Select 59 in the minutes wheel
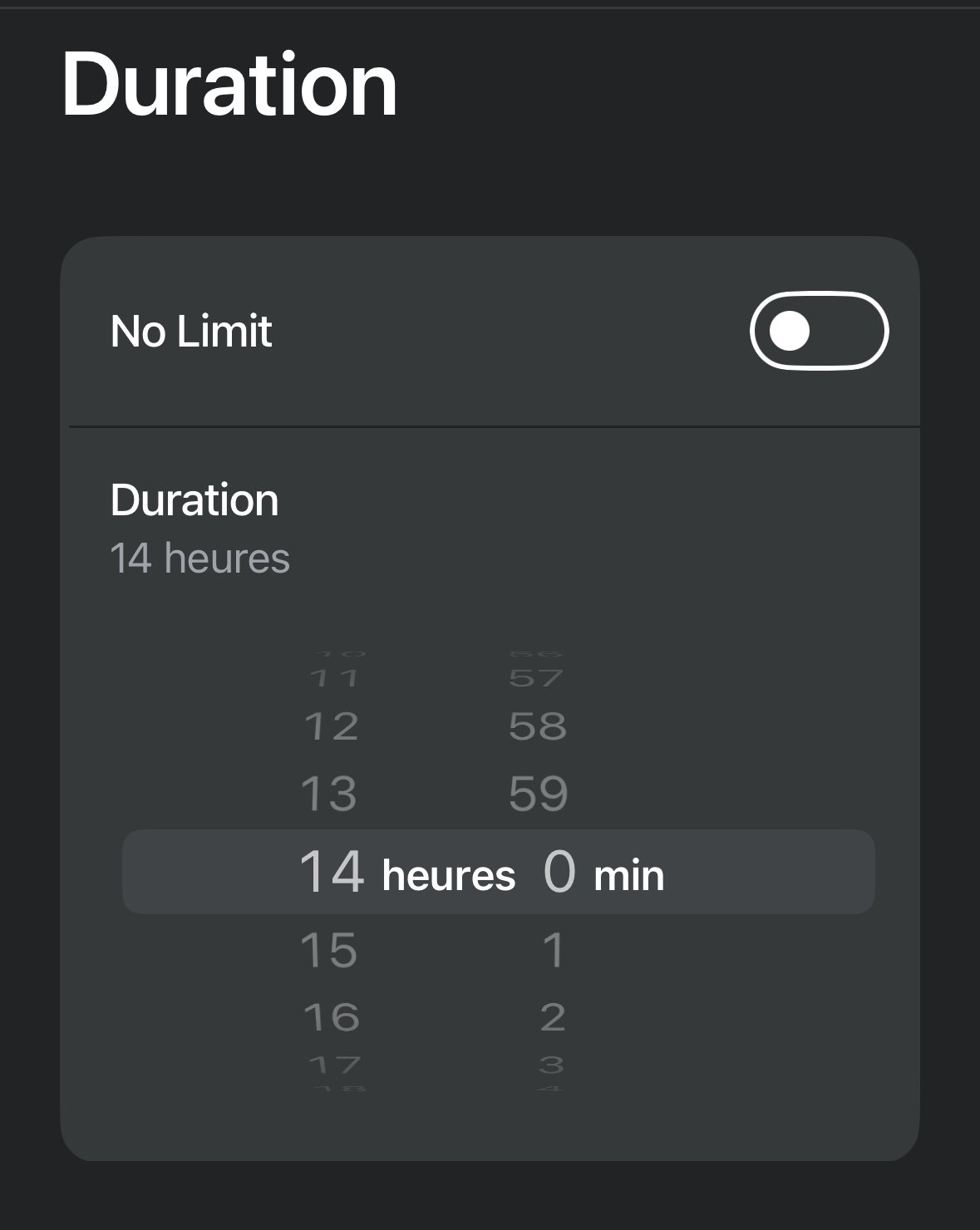This screenshot has height=1230, width=980. click(539, 794)
